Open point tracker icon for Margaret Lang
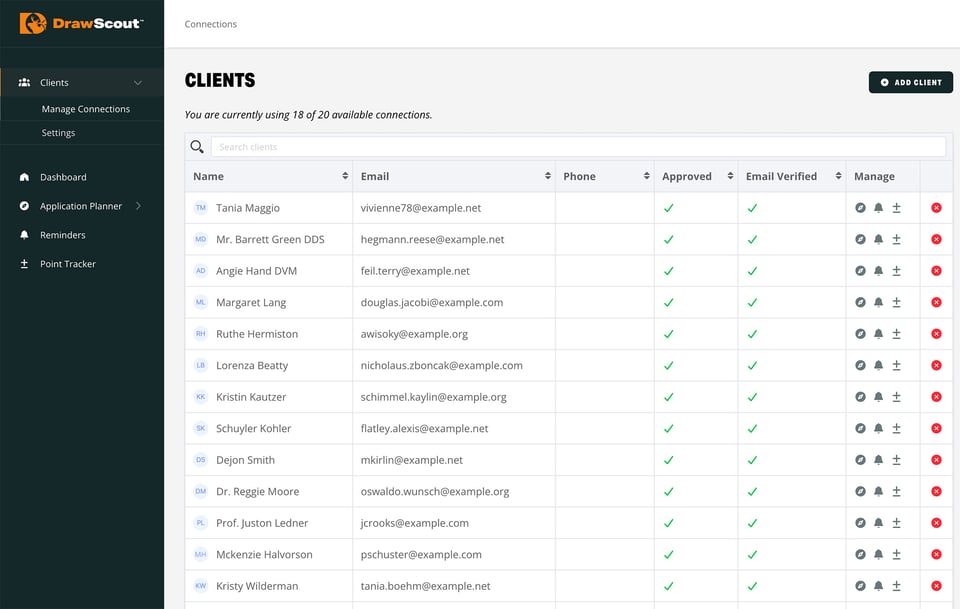Viewport: 960px width, 609px height. (896, 302)
